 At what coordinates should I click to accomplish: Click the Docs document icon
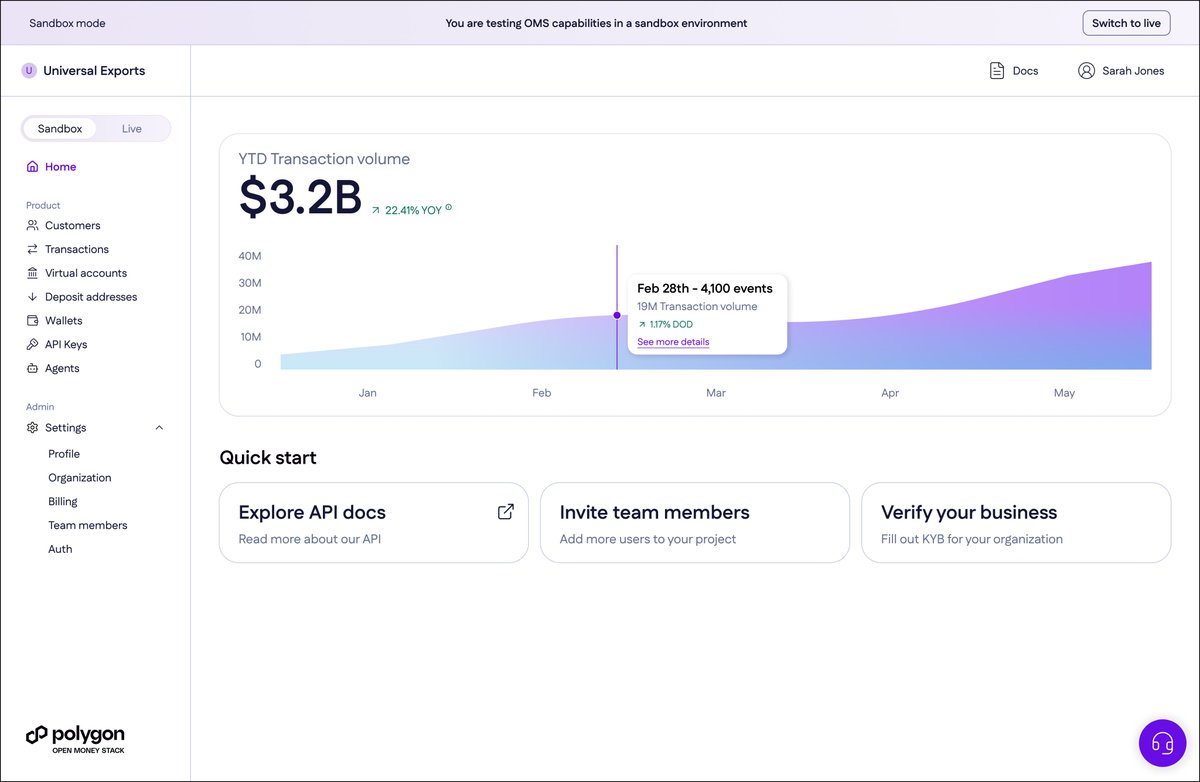[996, 71]
